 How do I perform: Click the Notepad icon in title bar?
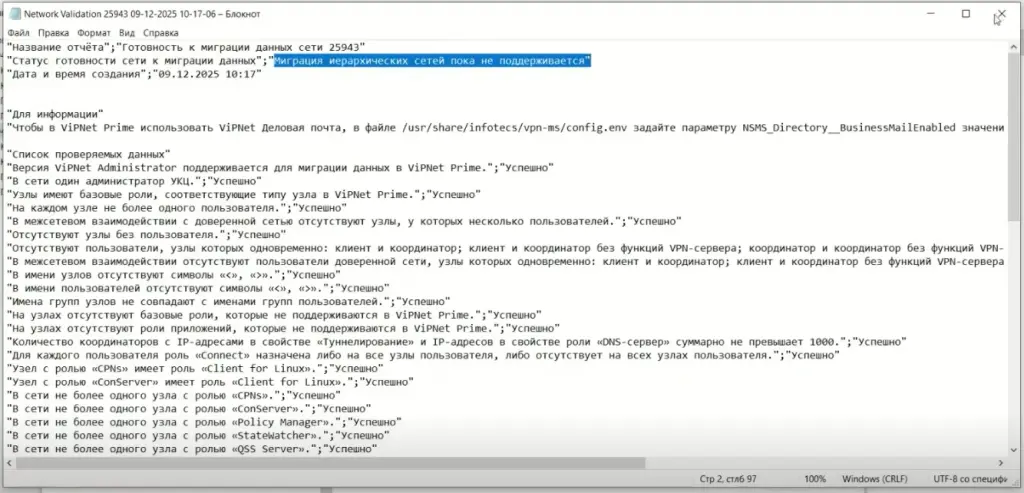(15, 14)
